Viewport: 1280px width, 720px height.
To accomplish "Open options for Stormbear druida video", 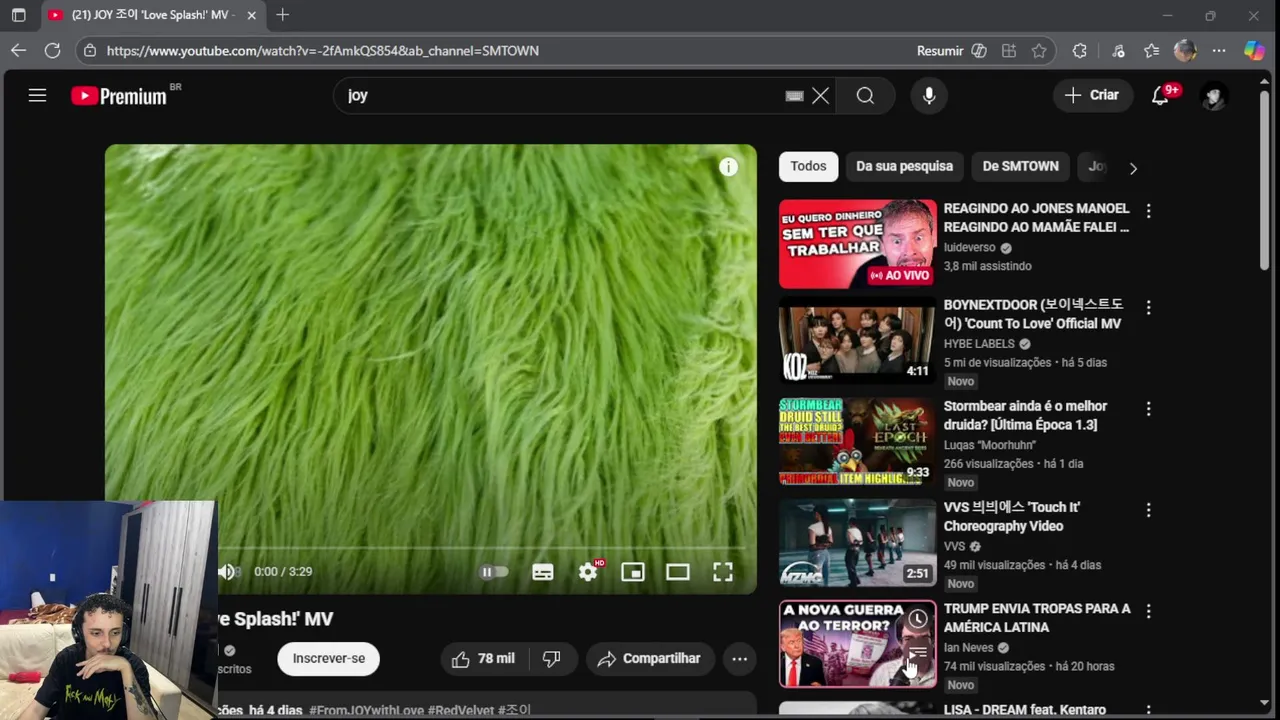I will pos(1148,409).
